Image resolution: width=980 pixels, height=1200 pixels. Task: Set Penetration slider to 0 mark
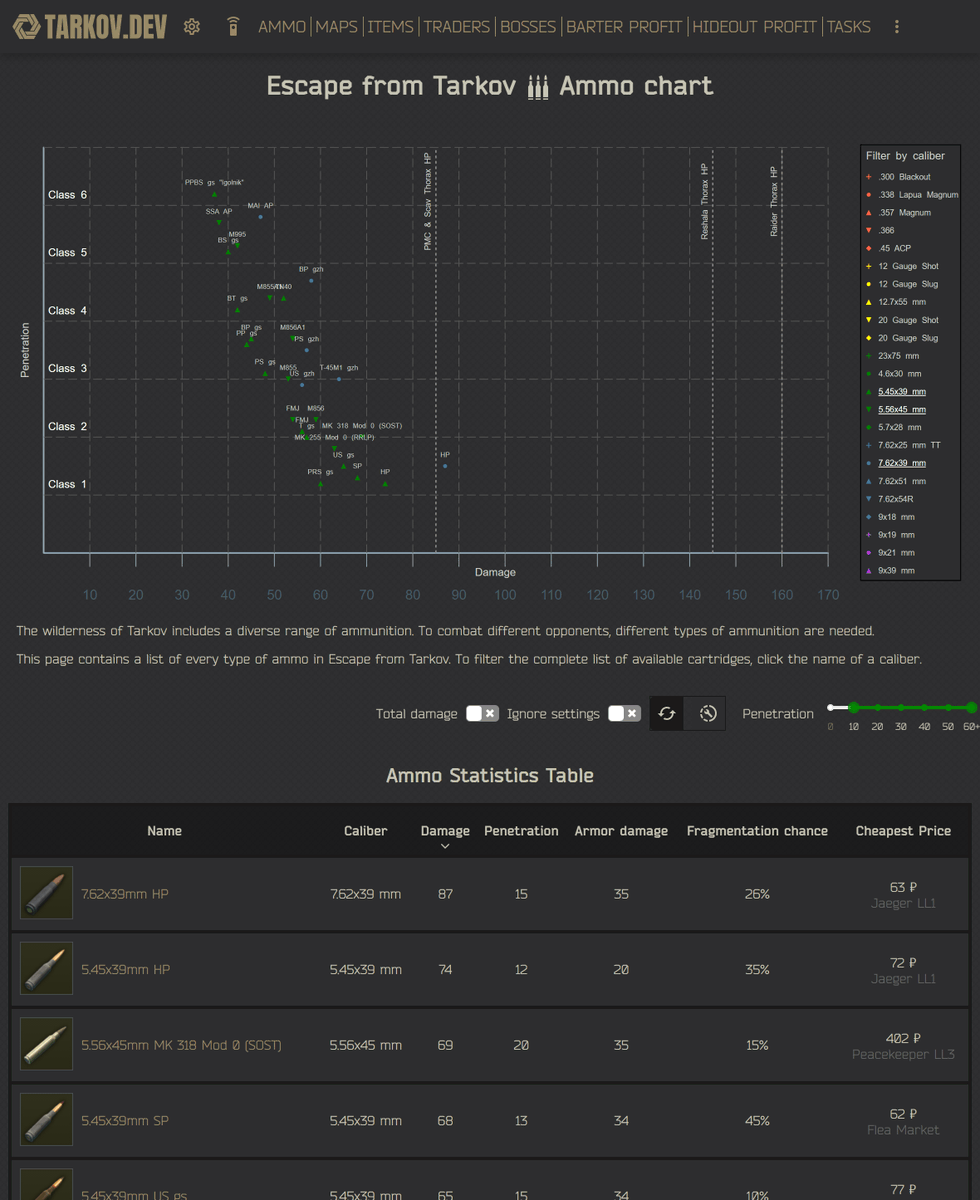coord(831,708)
